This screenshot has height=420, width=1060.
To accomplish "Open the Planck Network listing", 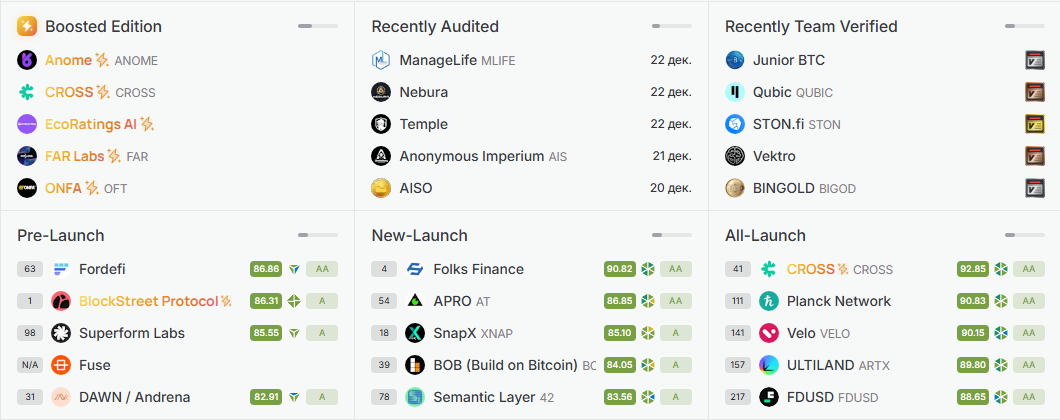I will point(838,301).
